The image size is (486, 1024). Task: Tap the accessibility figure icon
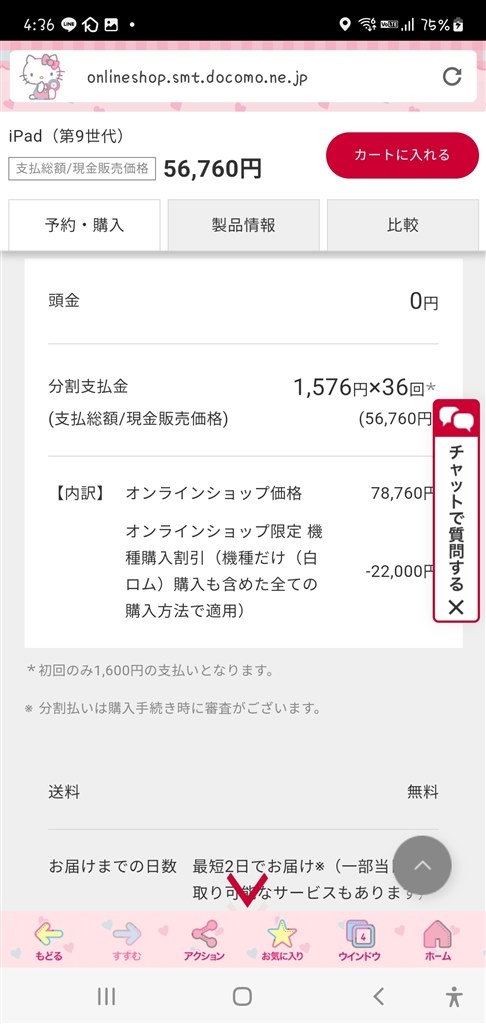pyautogui.click(x=454, y=996)
